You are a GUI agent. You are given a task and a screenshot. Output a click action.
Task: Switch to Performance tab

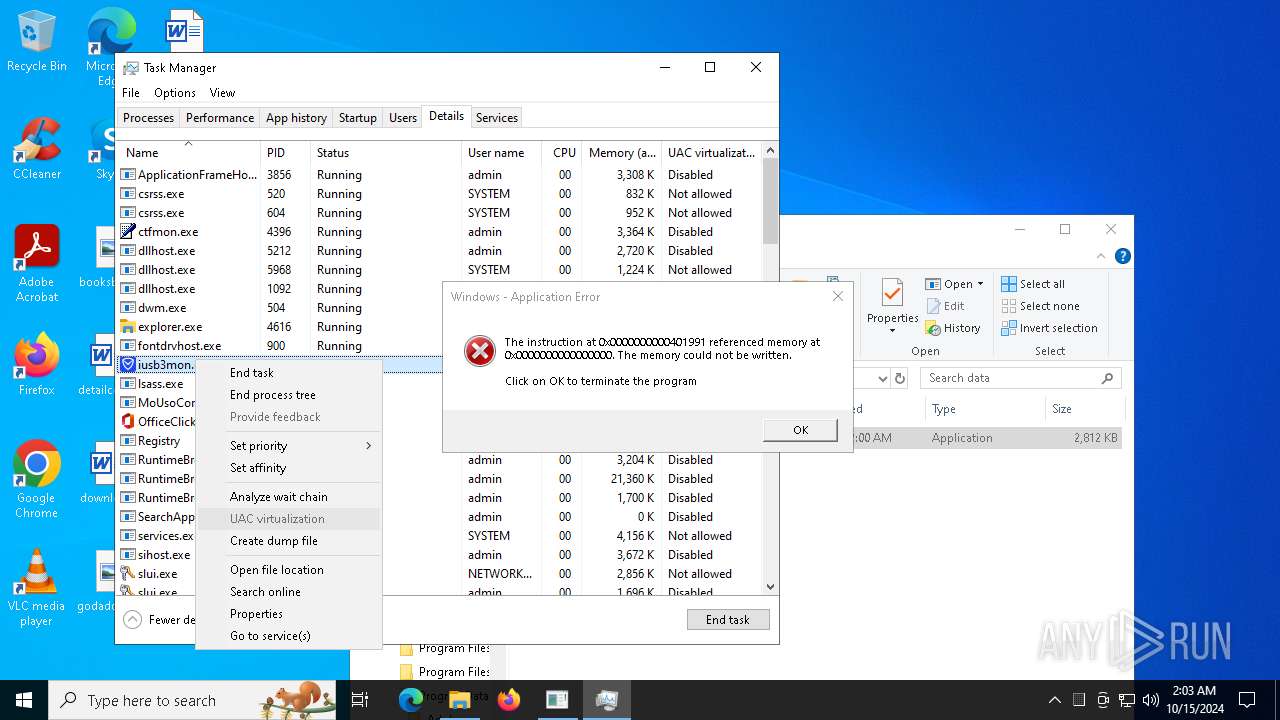click(x=220, y=118)
